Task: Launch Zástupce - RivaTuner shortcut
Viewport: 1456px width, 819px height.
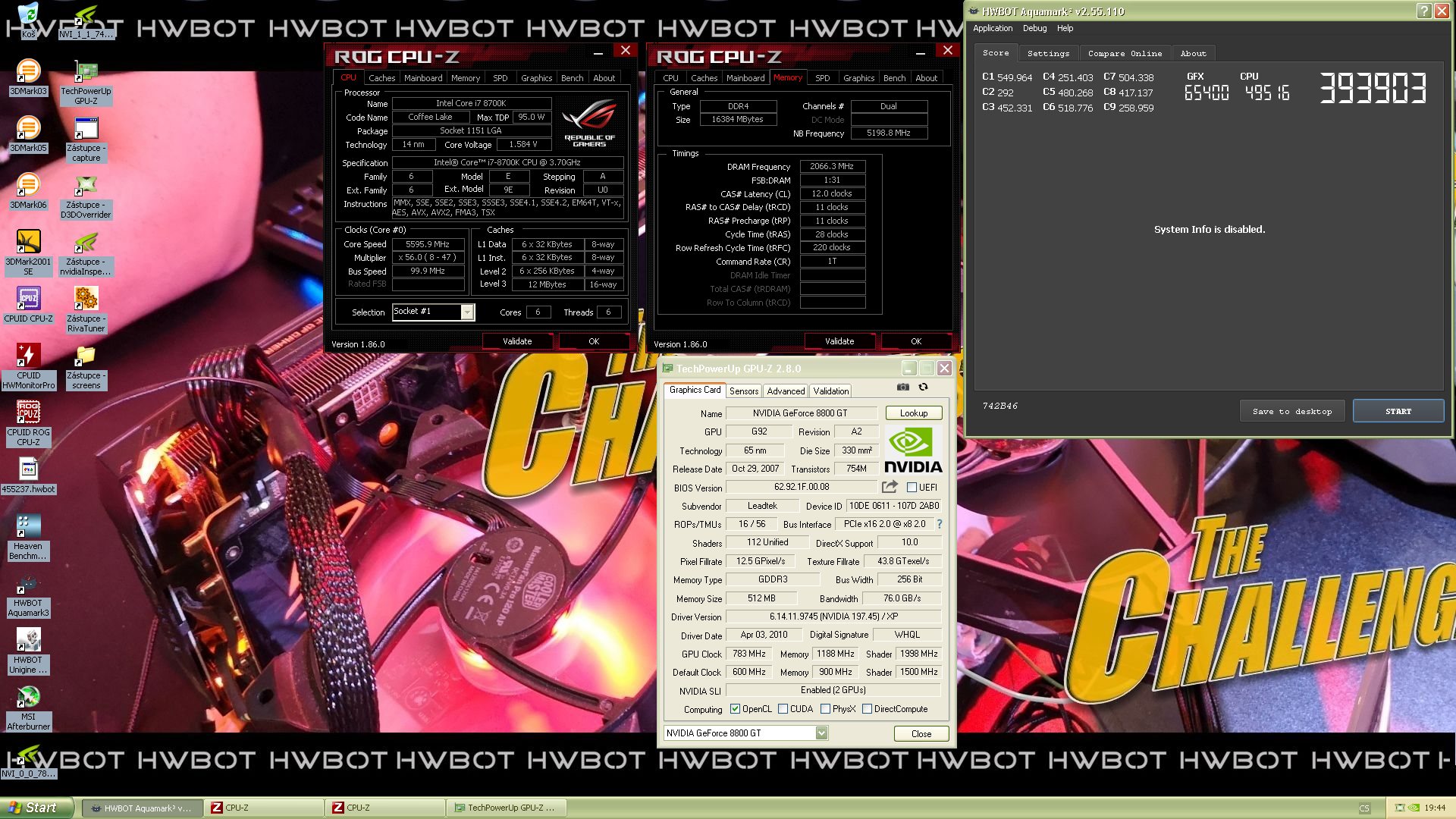Action: coord(86,309)
